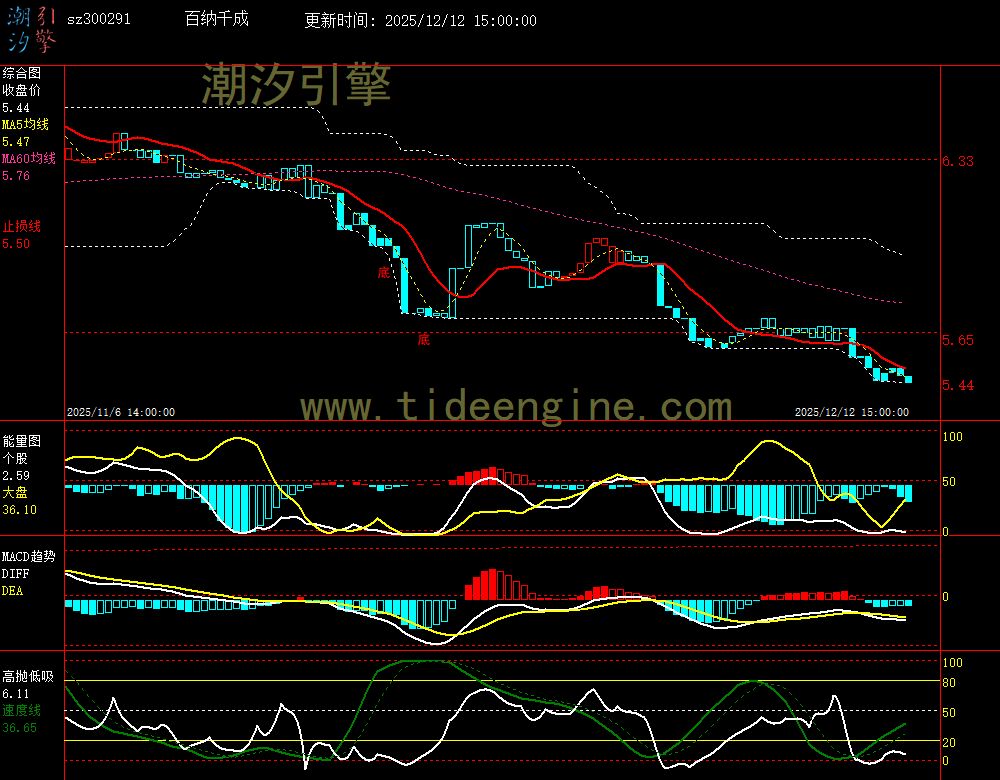Click the chart end time 2025/12/12 15:00:00
Viewport: 1000px width, 780px height.
851,411
